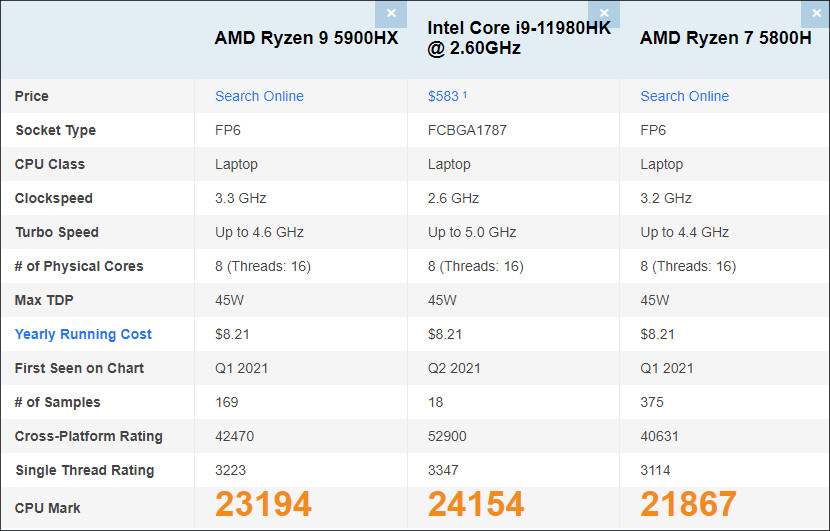
Task: Click the Single Thread Rating label
Action: (x=85, y=470)
